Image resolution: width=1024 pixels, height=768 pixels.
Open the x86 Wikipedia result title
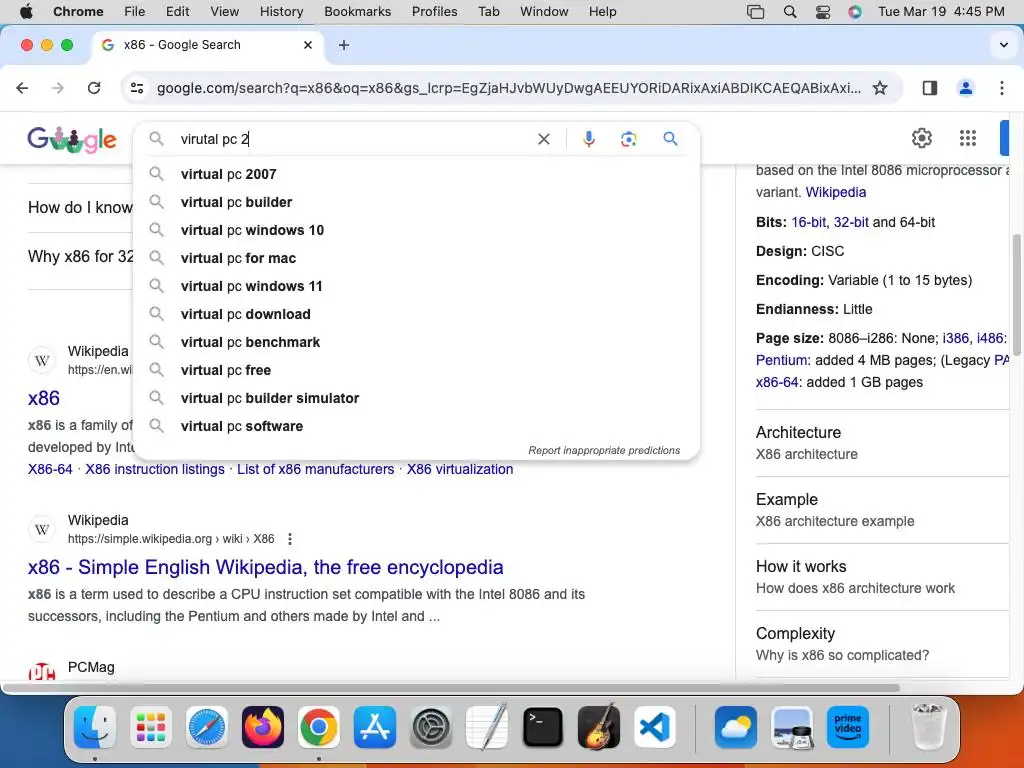tap(44, 398)
